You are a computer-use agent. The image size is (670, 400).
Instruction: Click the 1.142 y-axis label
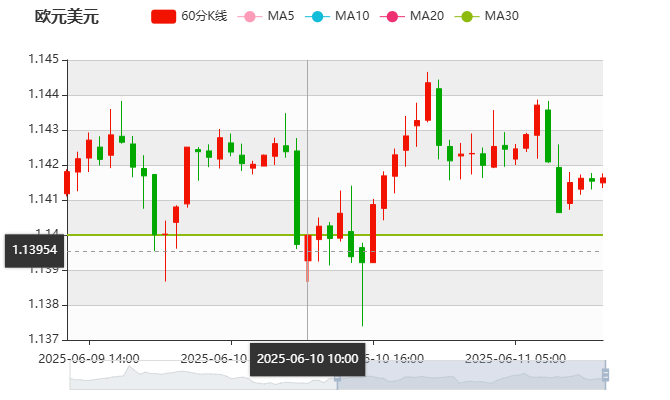click(x=44, y=164)
